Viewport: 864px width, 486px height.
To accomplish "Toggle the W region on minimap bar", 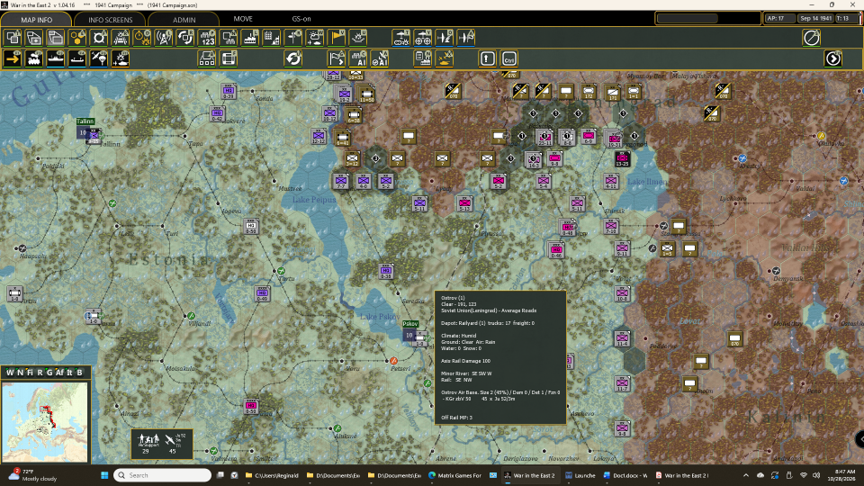I will (x=10, y=372).
